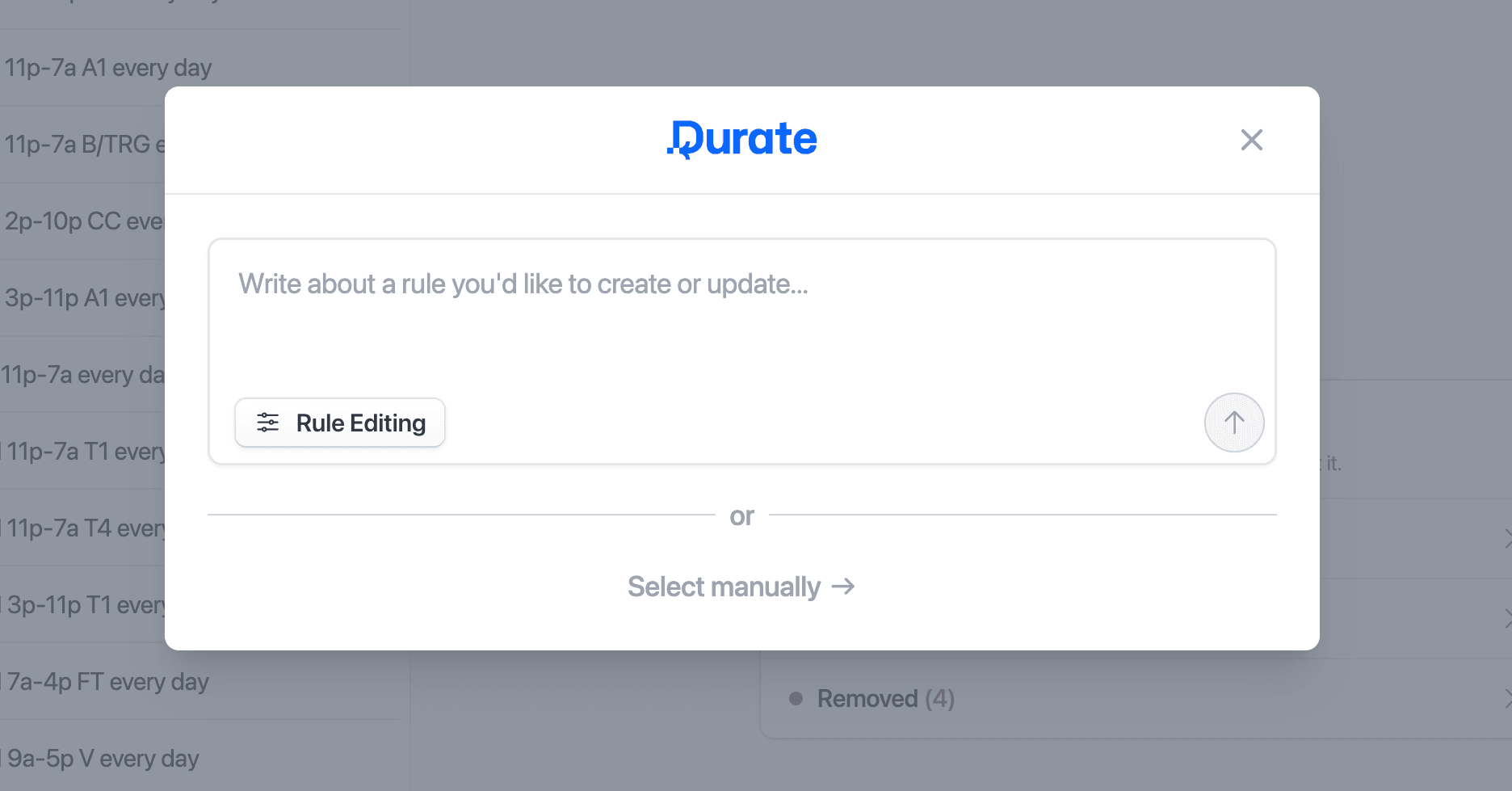Expand the Removed (4) section
Viewport: 1512px width, 791px height.
click(1136, 698)
